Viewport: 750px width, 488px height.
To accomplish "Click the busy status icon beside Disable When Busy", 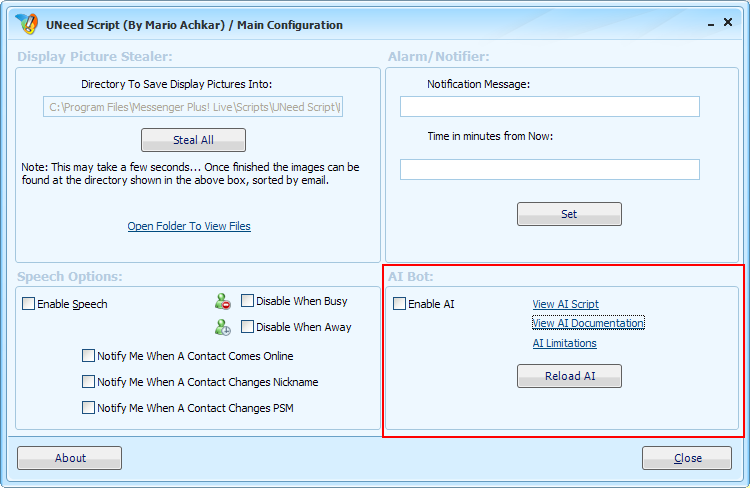I will click(x=222, y=301).
